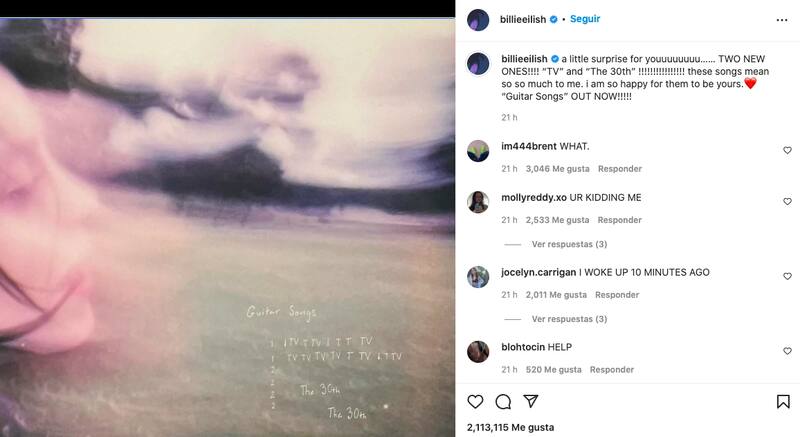Reply to im444brent's comment via Responder
800x437 pixels.
[x=620, y=169]
